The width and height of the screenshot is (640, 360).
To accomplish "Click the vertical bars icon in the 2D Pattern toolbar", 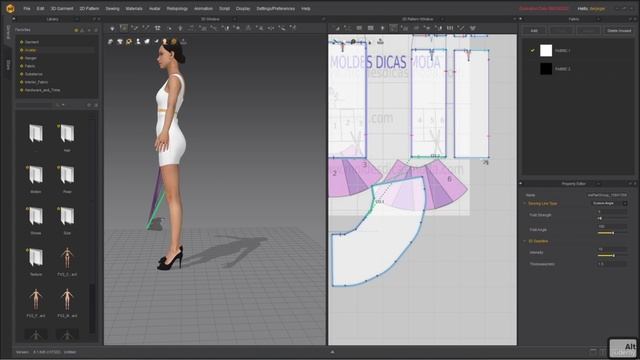I will pyautogui.click(x=449, y=28).
